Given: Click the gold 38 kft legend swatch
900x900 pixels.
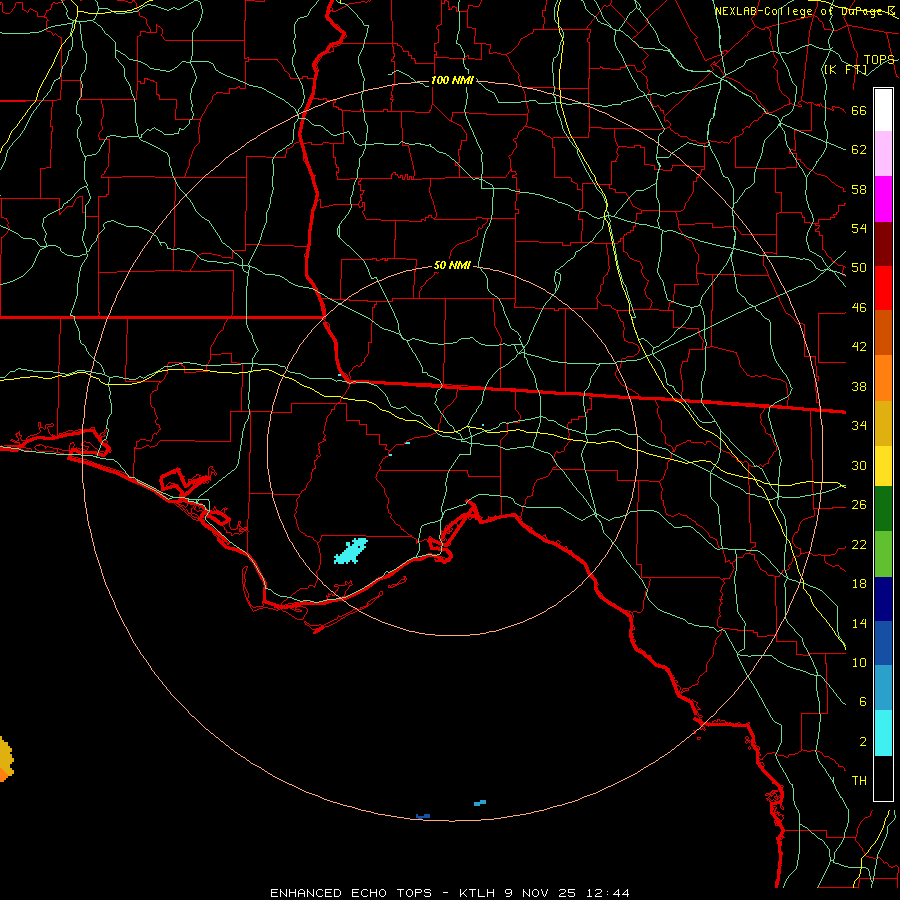Looking at the screenshot, I should click(x=883, y=423).
